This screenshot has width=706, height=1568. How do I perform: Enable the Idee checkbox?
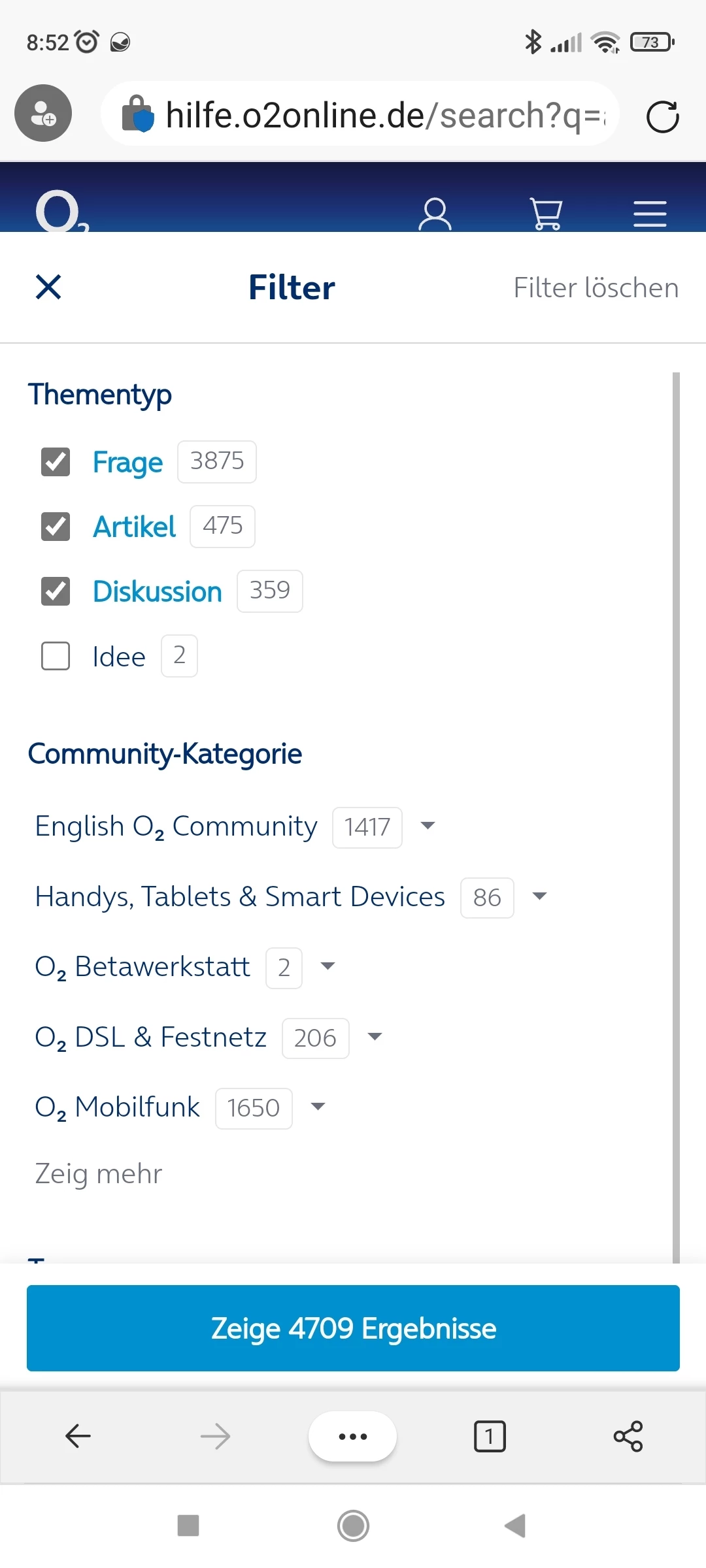click(x=56, y=656)
